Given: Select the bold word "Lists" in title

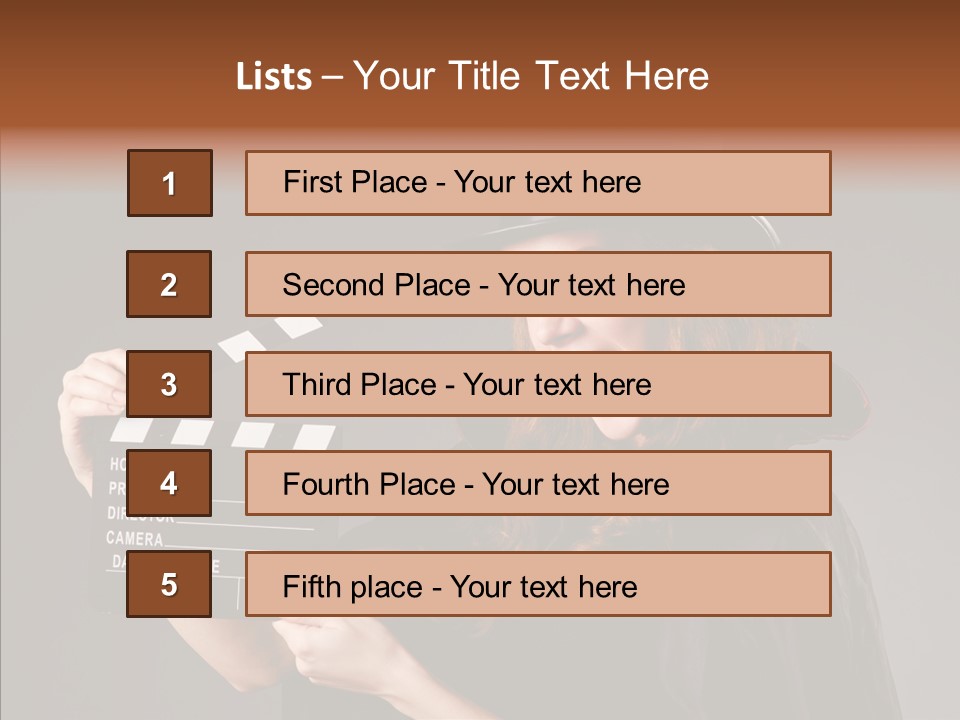Looking at the screenshot, I should pos(274,77).
